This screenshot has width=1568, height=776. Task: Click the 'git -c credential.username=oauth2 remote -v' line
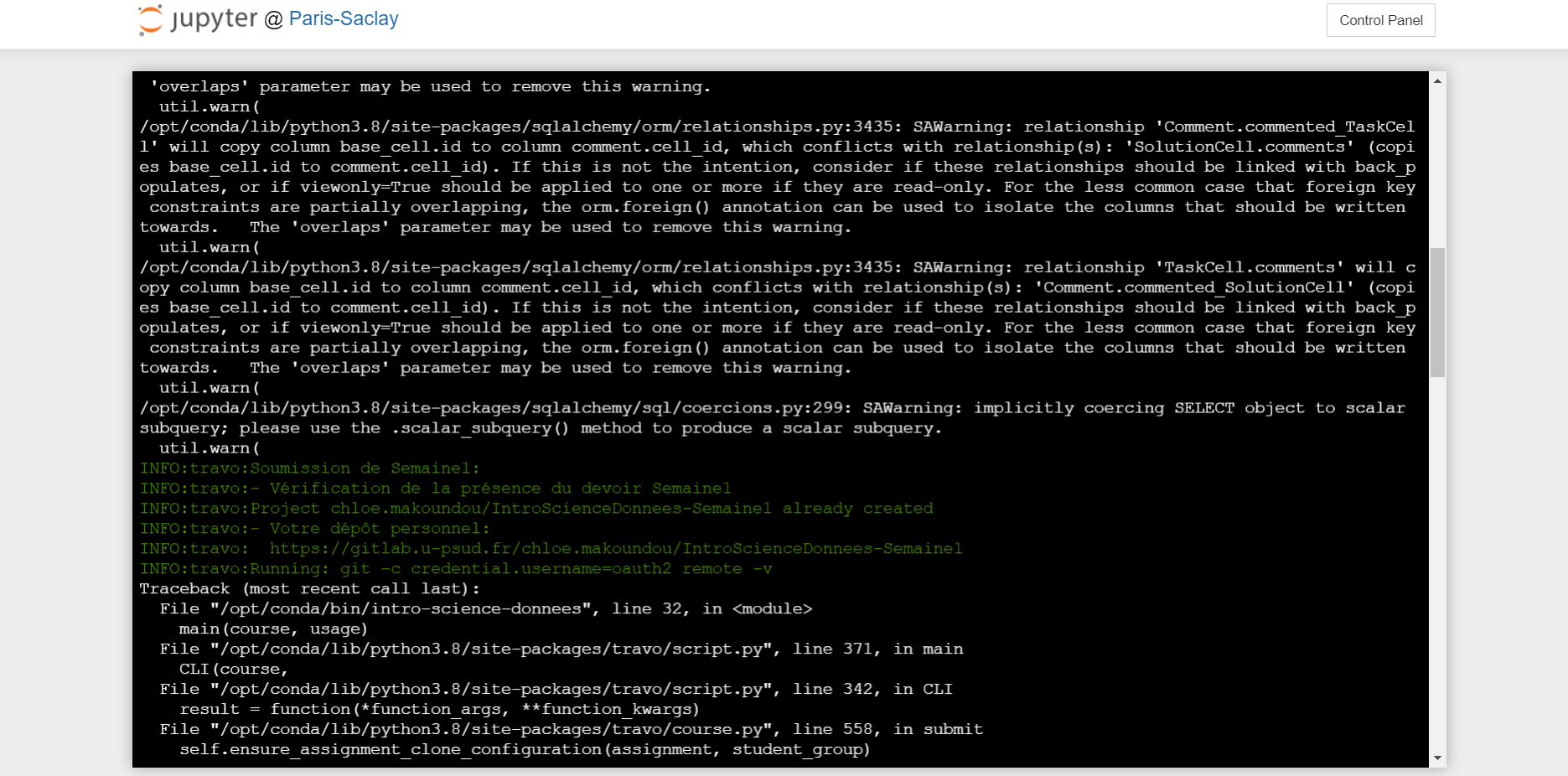point(456,569)
